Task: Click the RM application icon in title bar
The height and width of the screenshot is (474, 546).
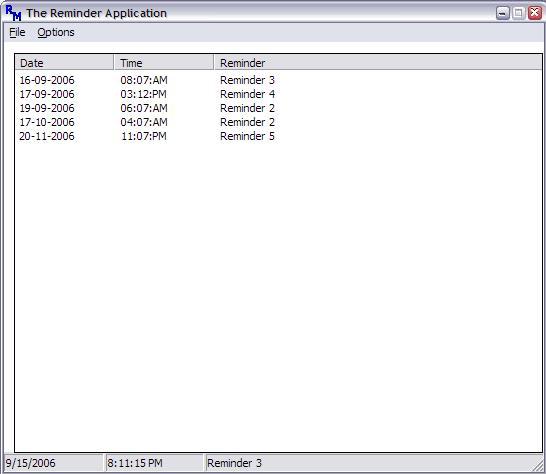Action: pos(14,13)
